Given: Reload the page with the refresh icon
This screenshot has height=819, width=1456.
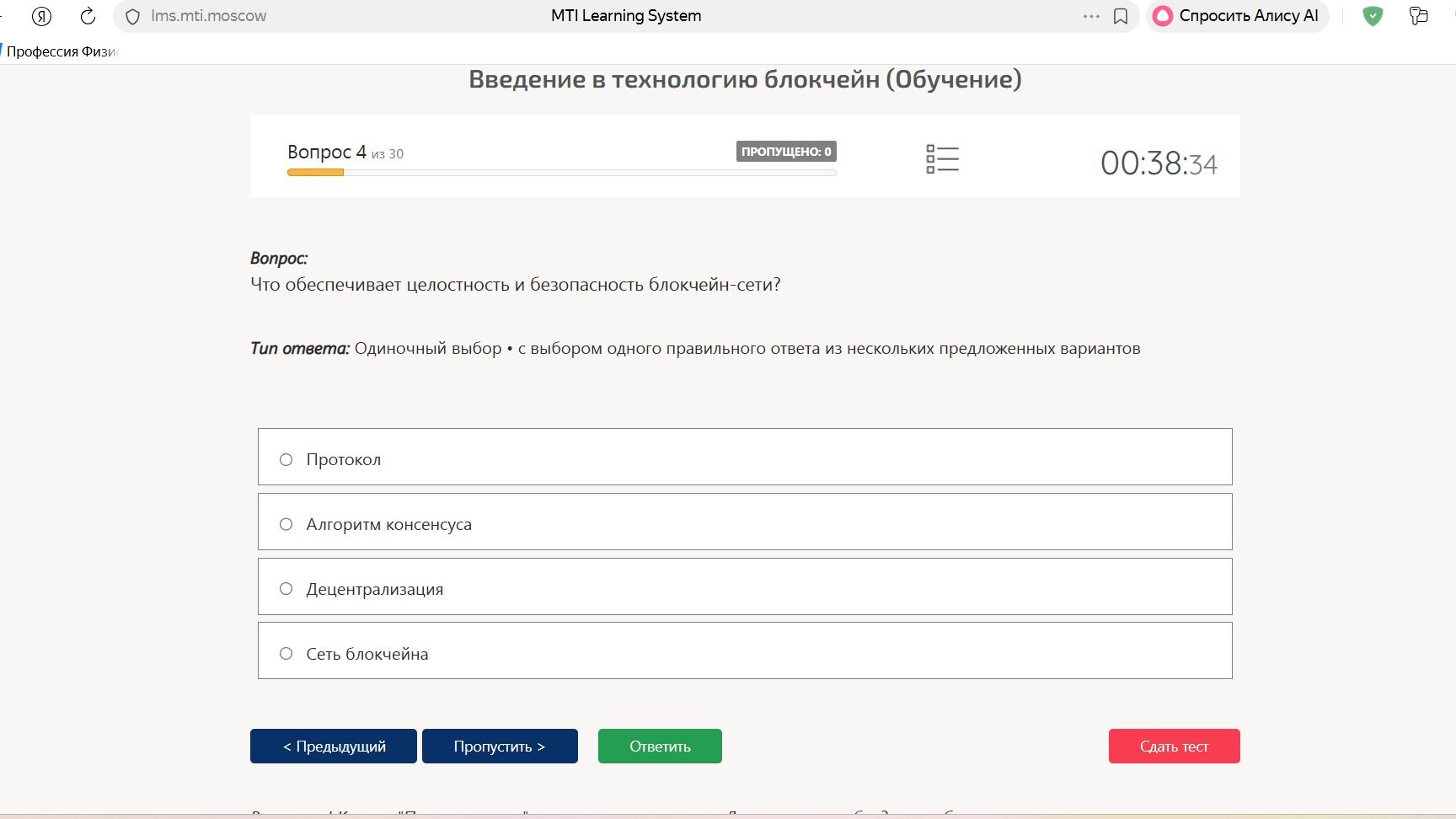Looking at the screenshot, I should [x=88, y=16].
